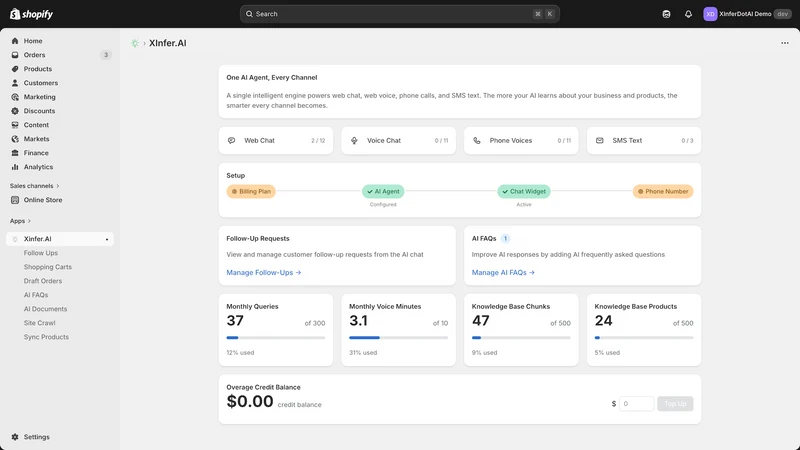Click the Analytics bar chart icon
The height and width of the screenshot is (450, 800).
coord(15,167)
